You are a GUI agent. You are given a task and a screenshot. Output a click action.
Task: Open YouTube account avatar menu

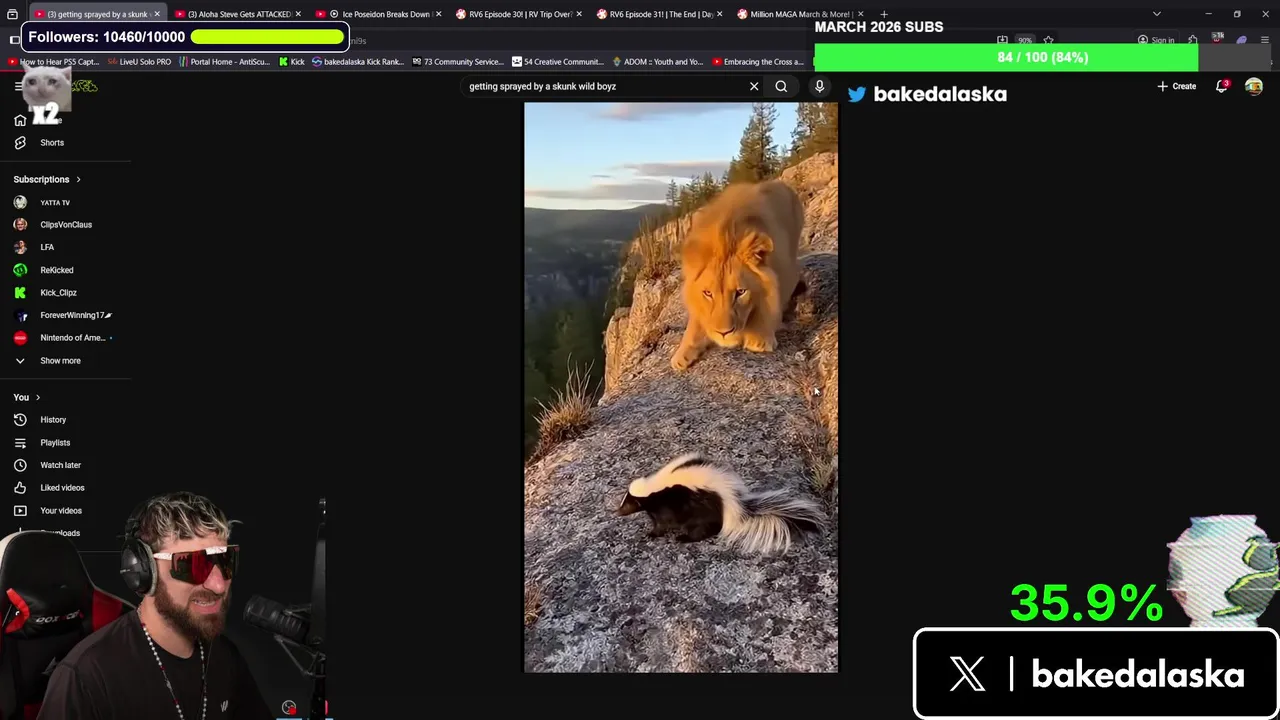pos(1253,86)
